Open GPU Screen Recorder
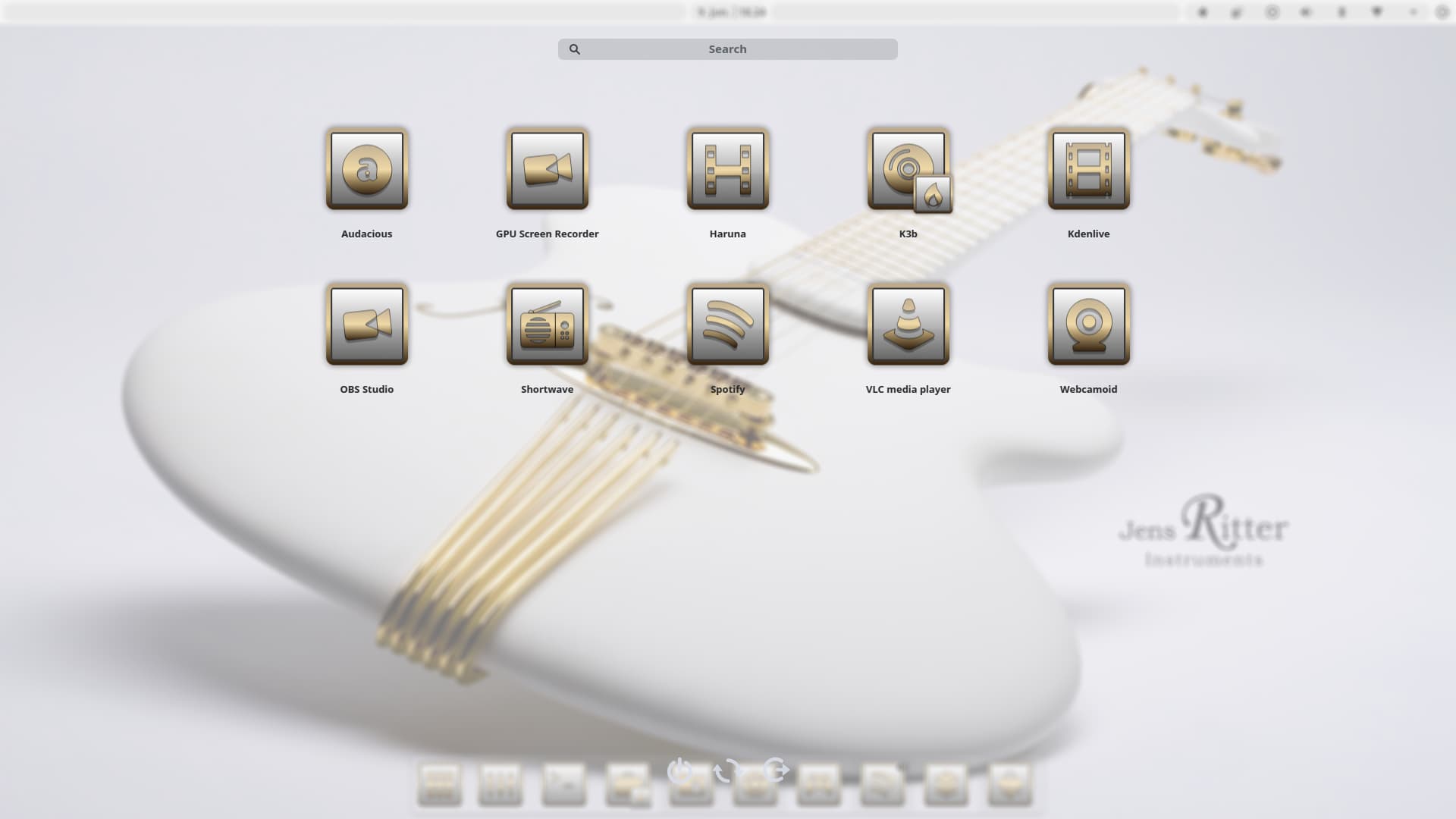Viewport: 1456px width, 819px height. (548, 169)
